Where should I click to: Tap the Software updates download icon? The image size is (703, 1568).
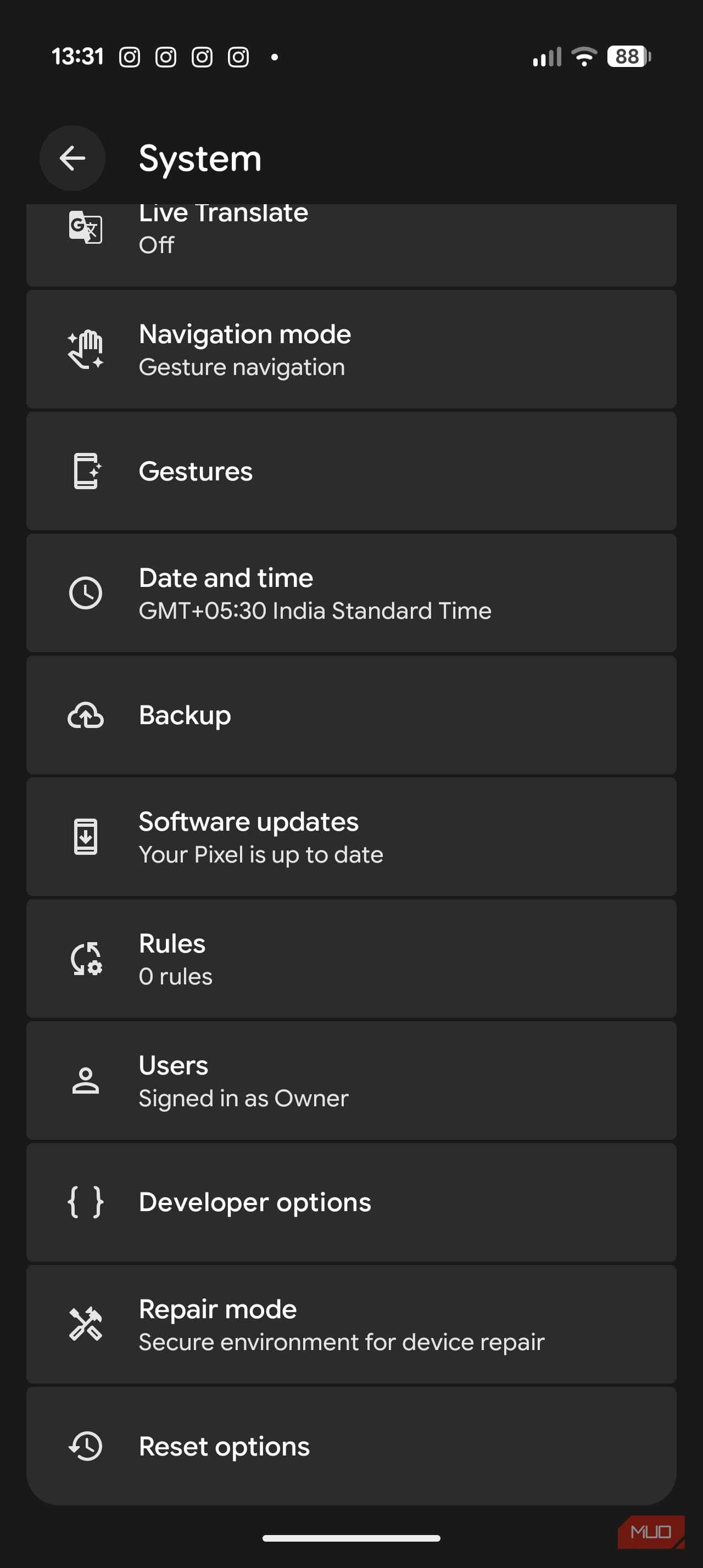coord(85,837)
